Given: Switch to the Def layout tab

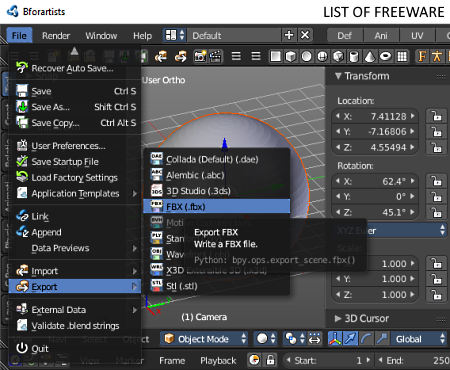Looking at the screenshot, I should pyautogui.click(x=345, y=36).
